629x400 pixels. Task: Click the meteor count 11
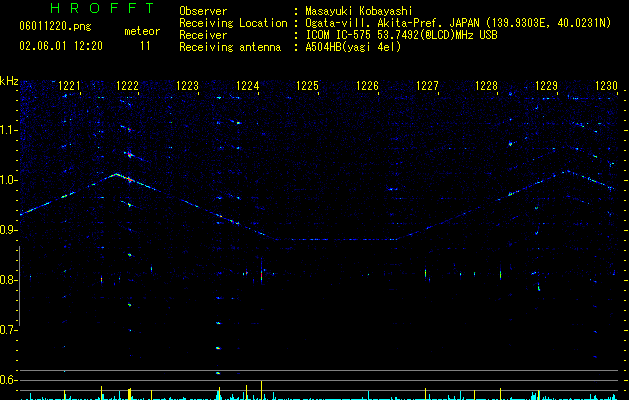(145, 46)
